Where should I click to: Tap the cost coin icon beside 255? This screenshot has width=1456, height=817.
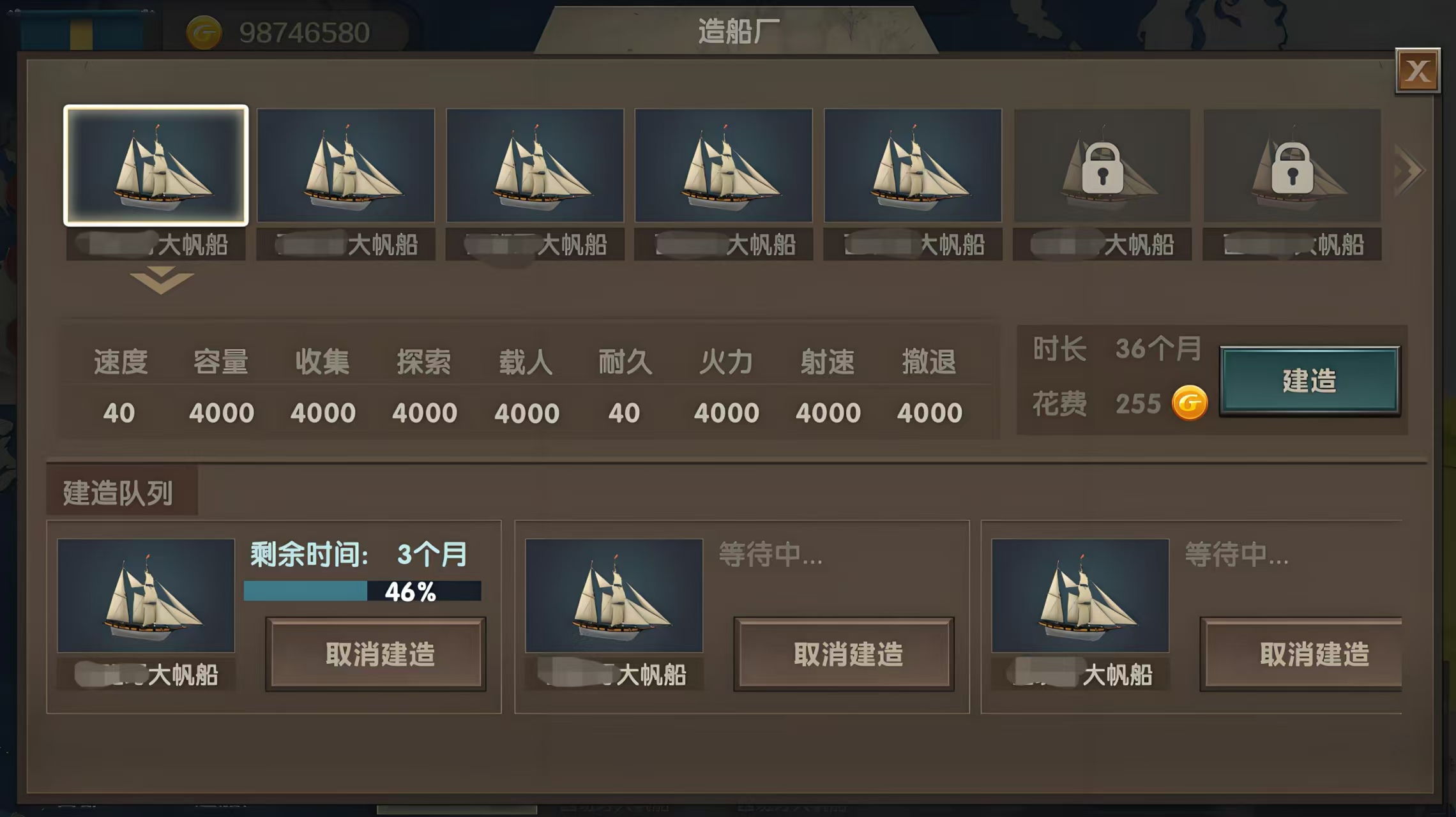click(1189, 403)
